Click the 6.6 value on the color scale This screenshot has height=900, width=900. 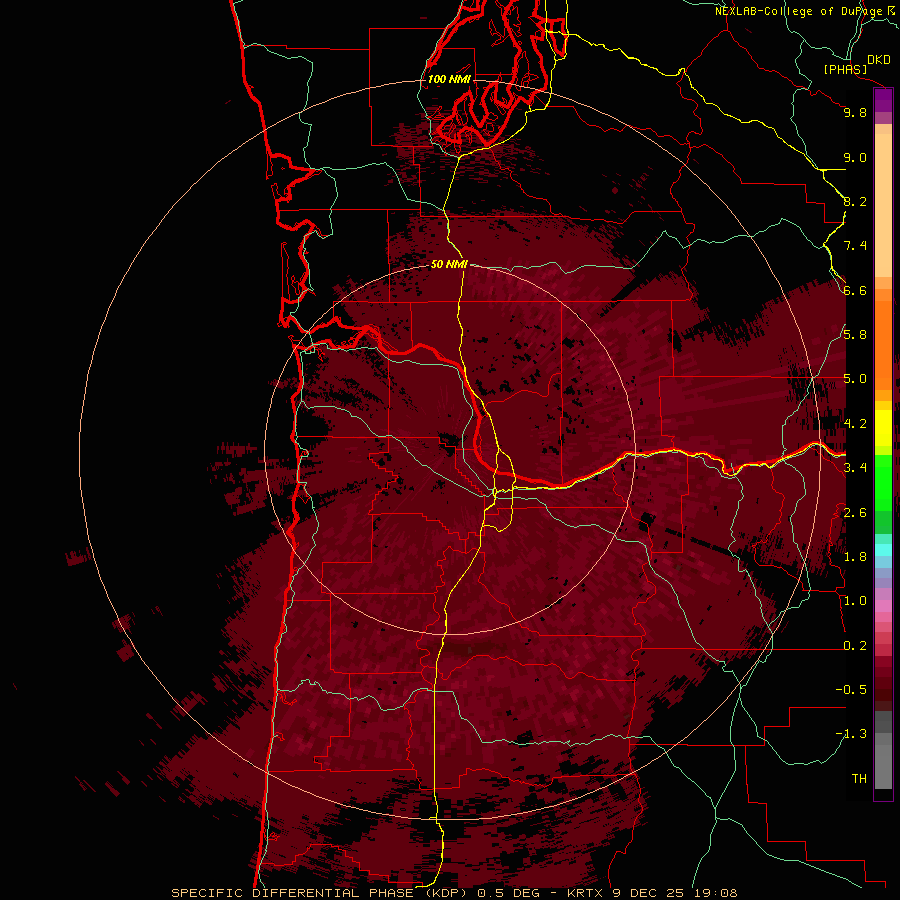855,290
